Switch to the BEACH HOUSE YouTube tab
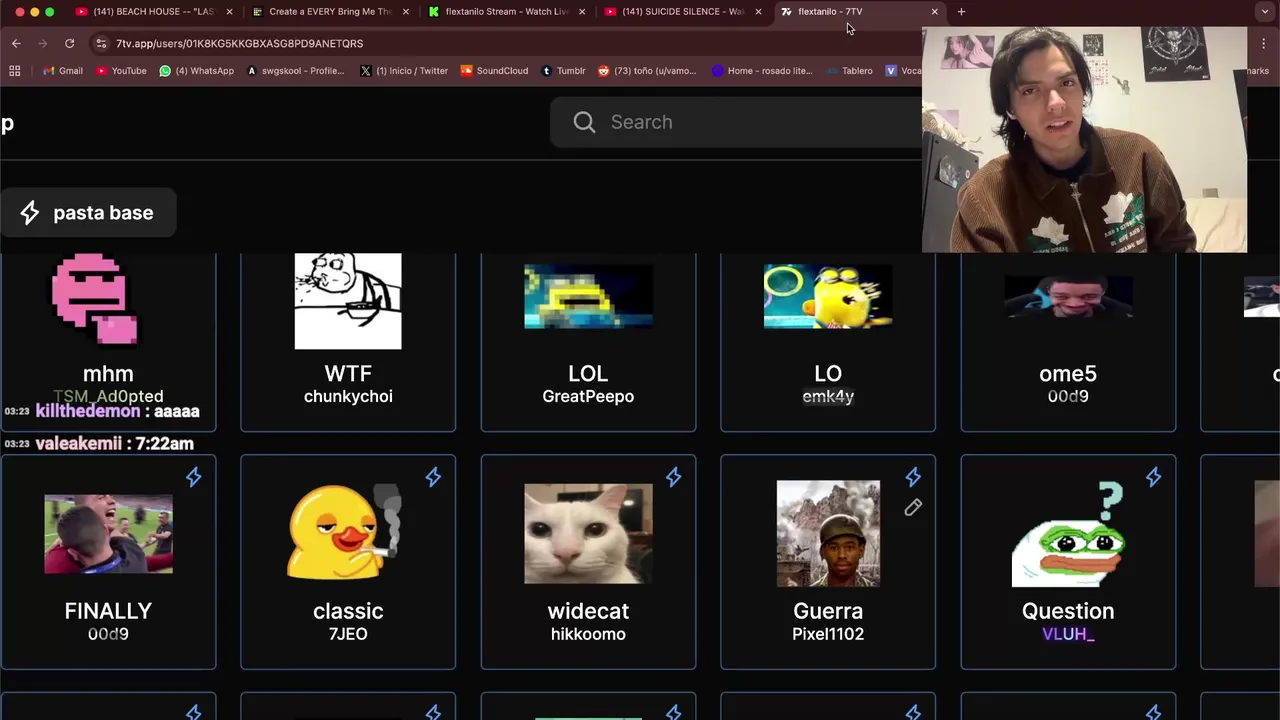Screen dimensions: 1280x720 pyautogui.click(x=154, y=12)
